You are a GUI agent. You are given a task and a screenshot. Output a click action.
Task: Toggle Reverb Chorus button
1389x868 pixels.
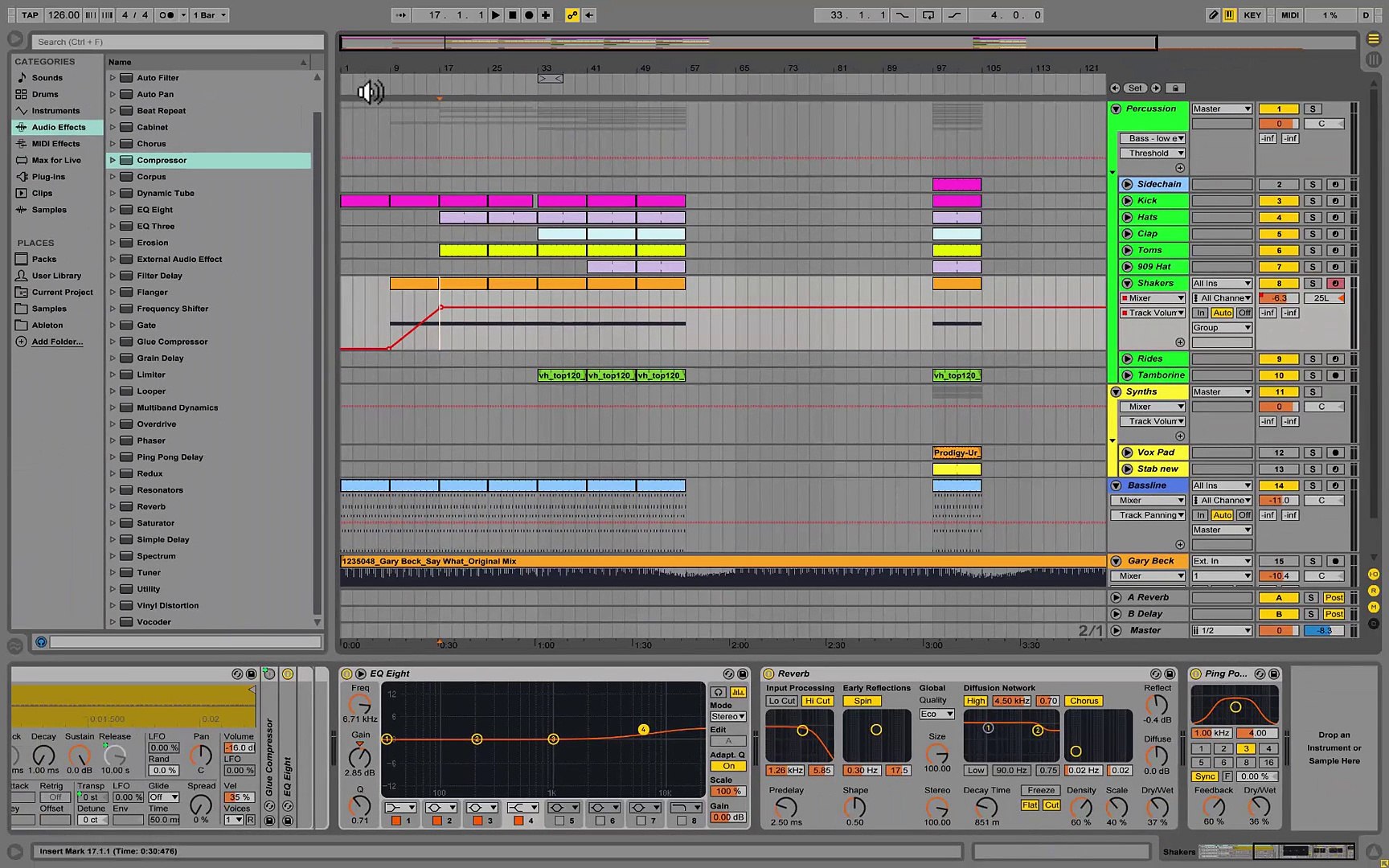pyautogui.click(x=1084, y=701)
